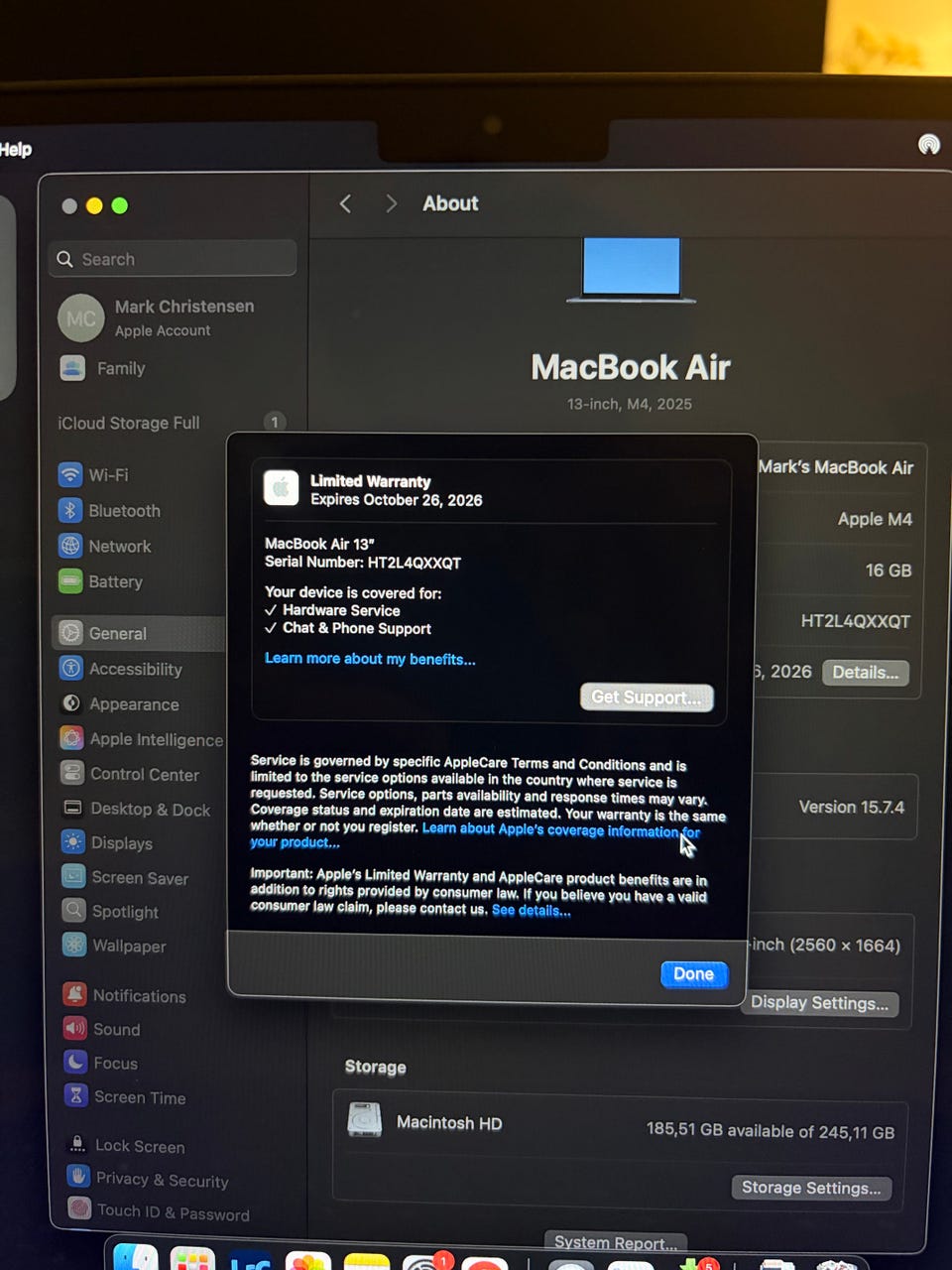Viewport: 952px width, 1270px height.
Task: Open Mark Christensen's Apple Account avatar
Action: click(81, 318)
